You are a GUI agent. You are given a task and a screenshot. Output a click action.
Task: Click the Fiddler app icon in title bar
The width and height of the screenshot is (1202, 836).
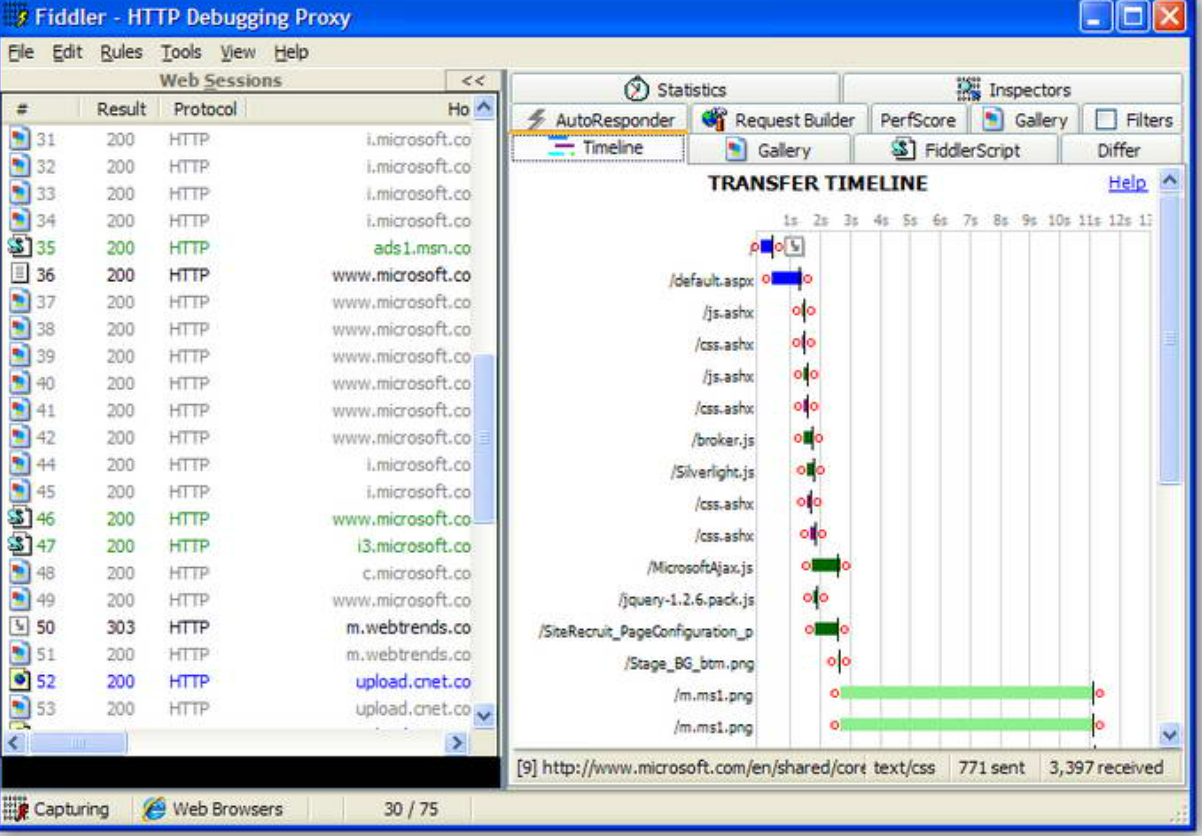(x=15, y=17)
